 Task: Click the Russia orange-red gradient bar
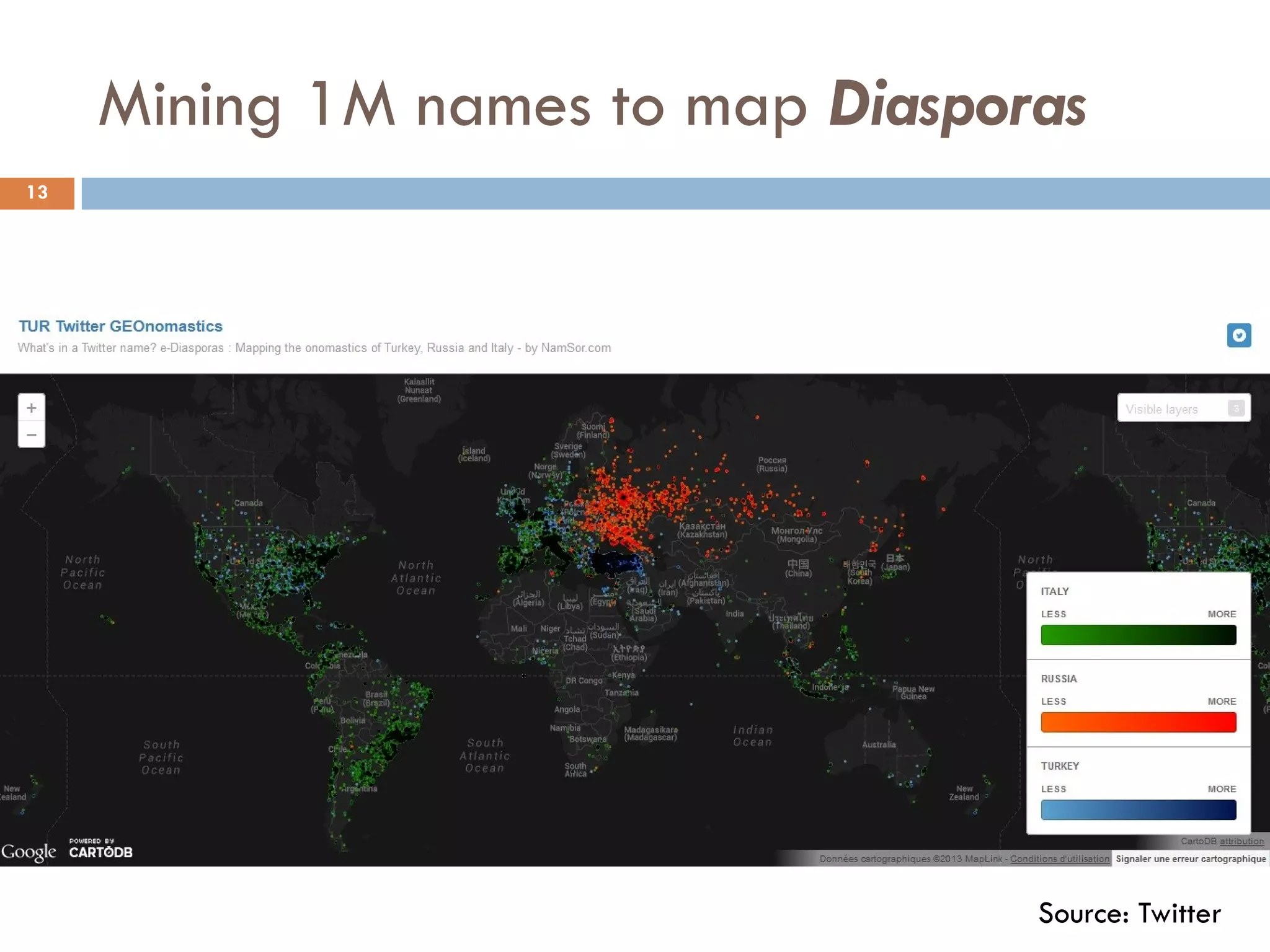coord(1138,722)
